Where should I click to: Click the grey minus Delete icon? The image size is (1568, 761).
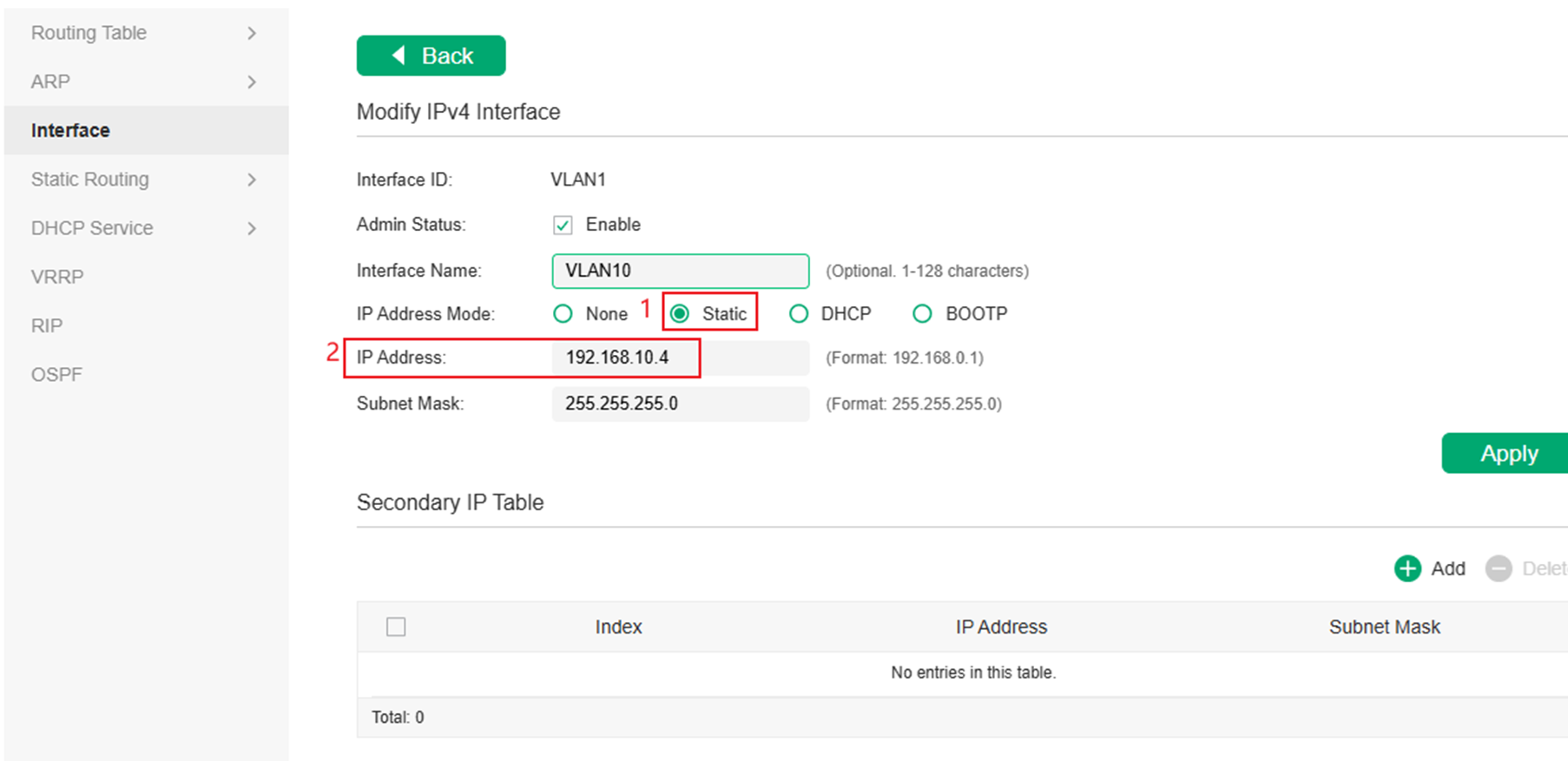[x=1499, y=568]
